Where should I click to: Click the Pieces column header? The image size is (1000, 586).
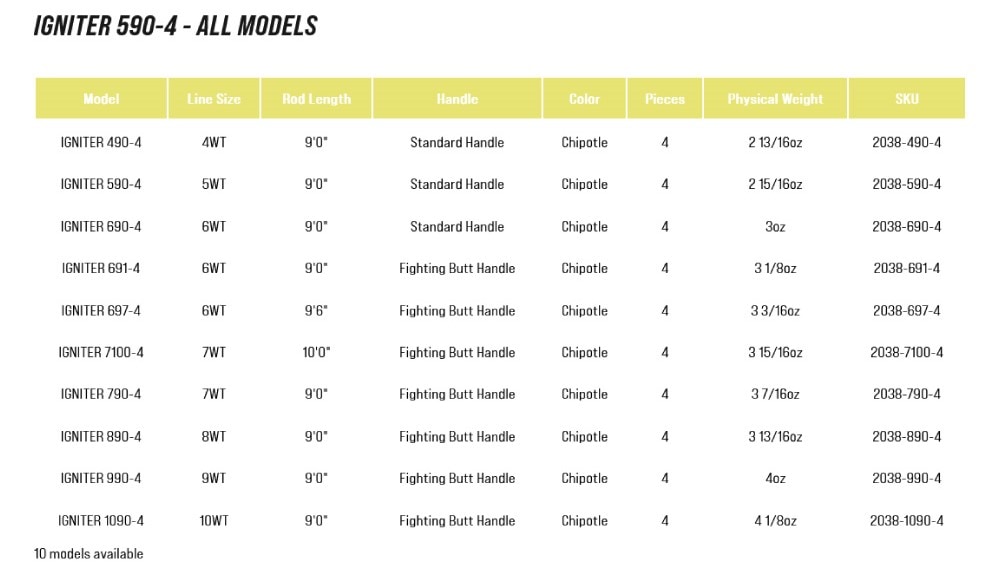click(665, 99)
